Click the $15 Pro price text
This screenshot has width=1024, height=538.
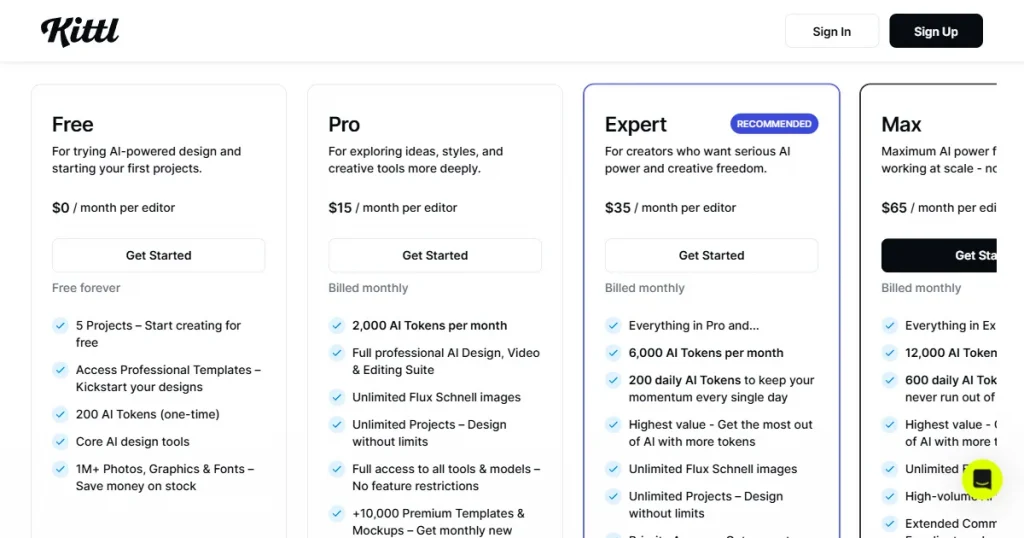click(x=341, y=208)
